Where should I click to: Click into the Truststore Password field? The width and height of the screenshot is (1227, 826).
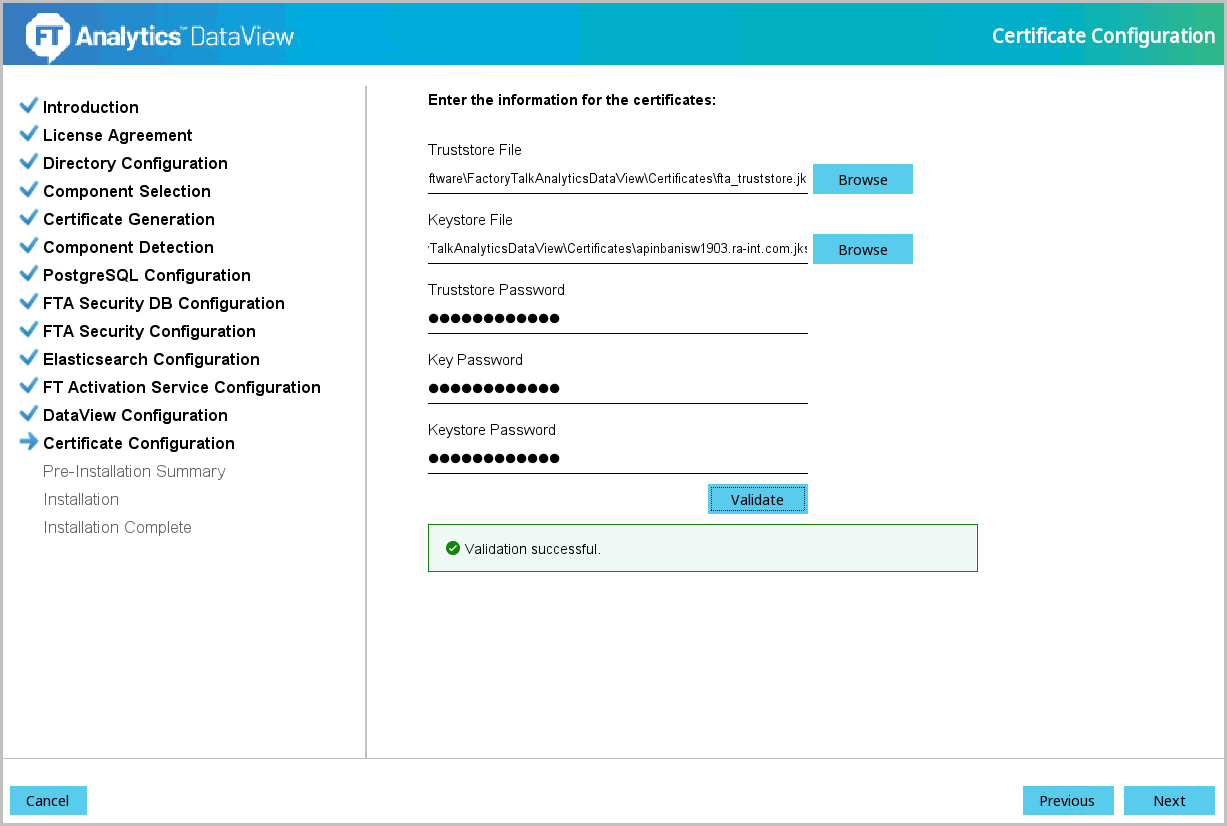617,319
